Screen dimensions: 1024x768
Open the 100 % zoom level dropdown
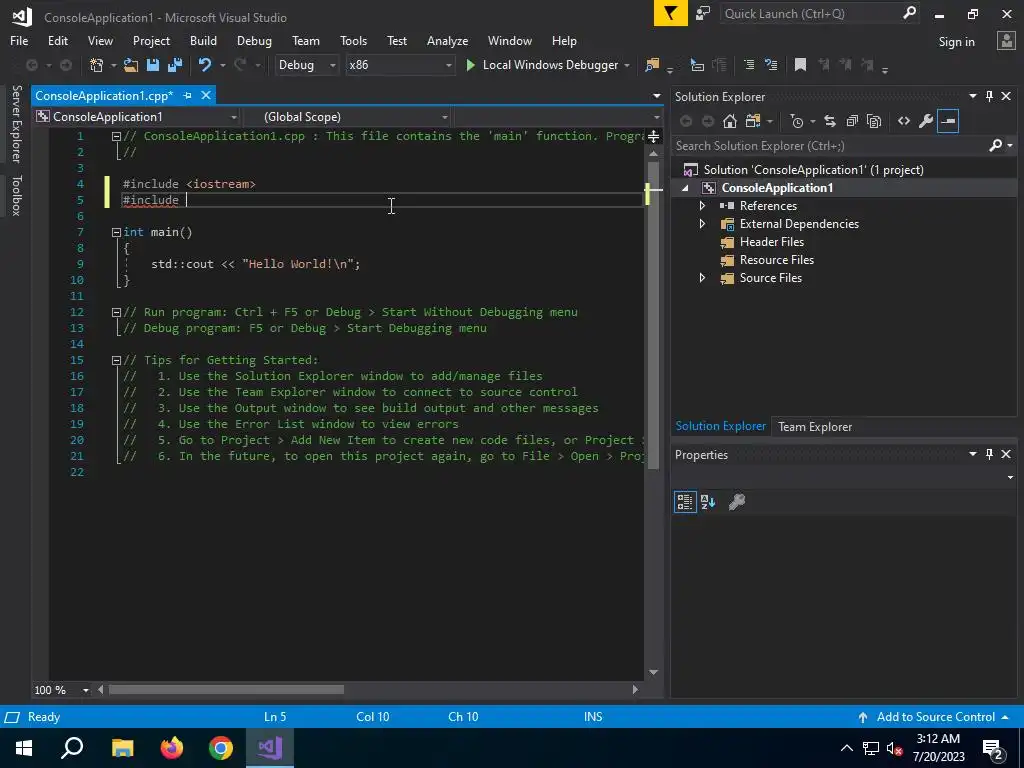tap(62, 690)
